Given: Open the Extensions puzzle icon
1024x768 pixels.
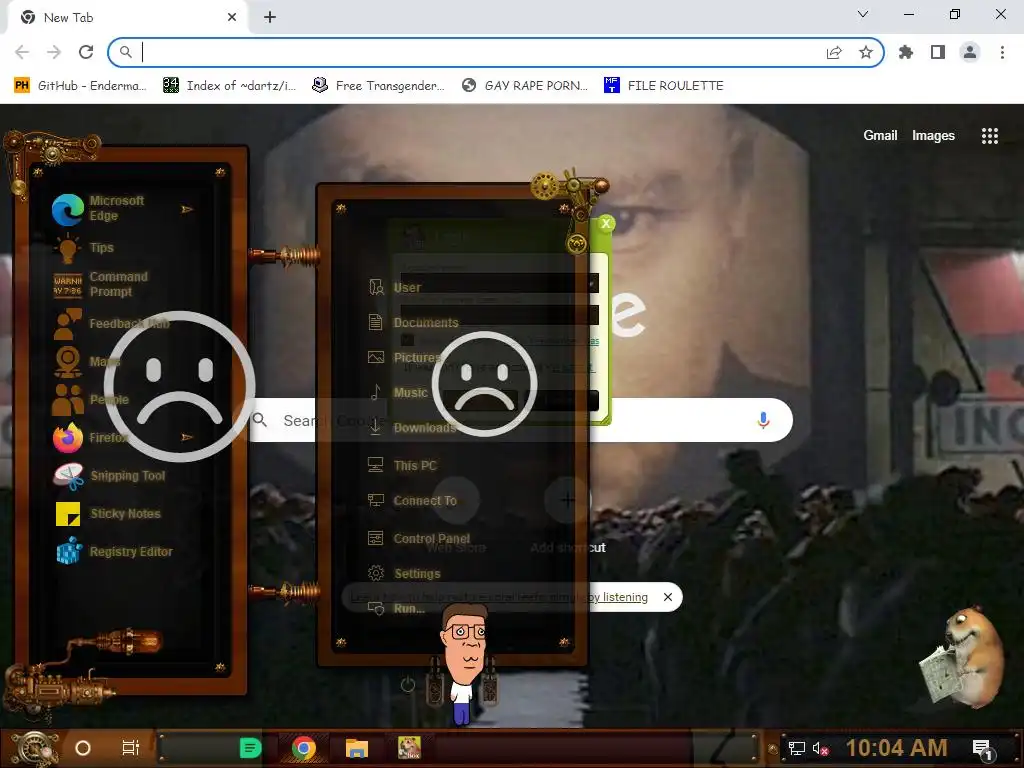Looking at the screenshot, I should tap(906, 52).
